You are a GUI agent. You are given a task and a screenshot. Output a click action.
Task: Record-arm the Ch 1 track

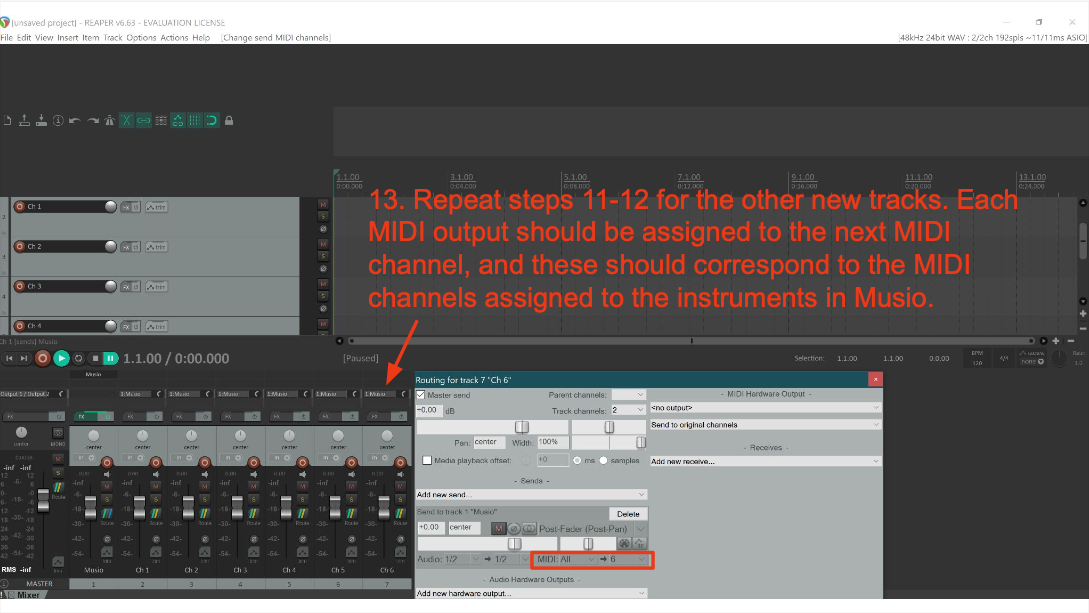[19, 207]
